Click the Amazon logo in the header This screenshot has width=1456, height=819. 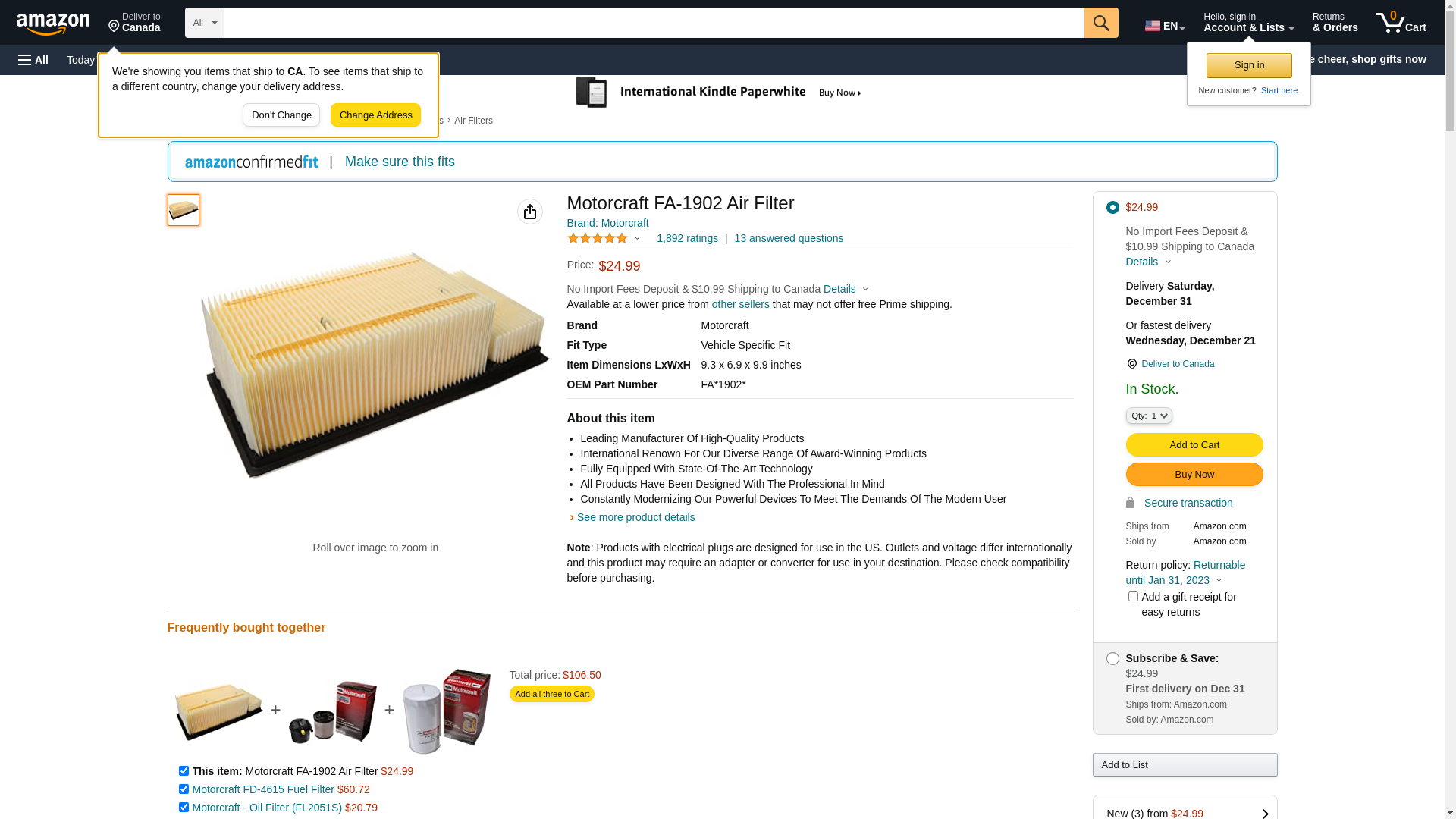tap(53, 24)
